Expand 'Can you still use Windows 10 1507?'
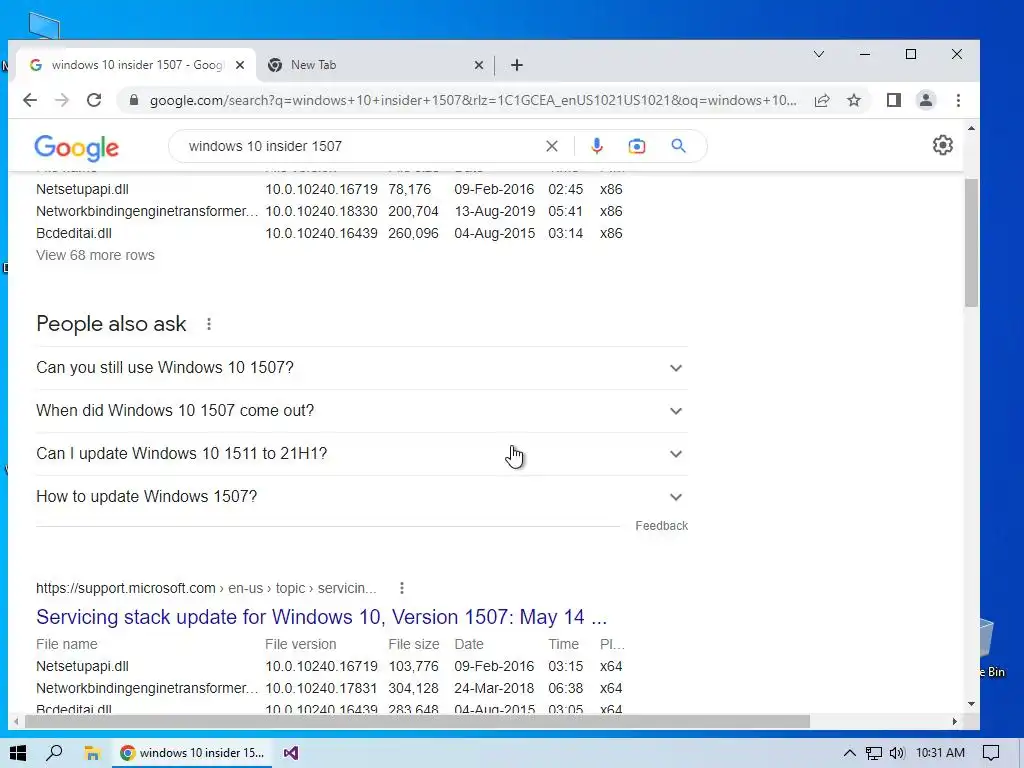1024x768 pixels. tap(362, 368)
